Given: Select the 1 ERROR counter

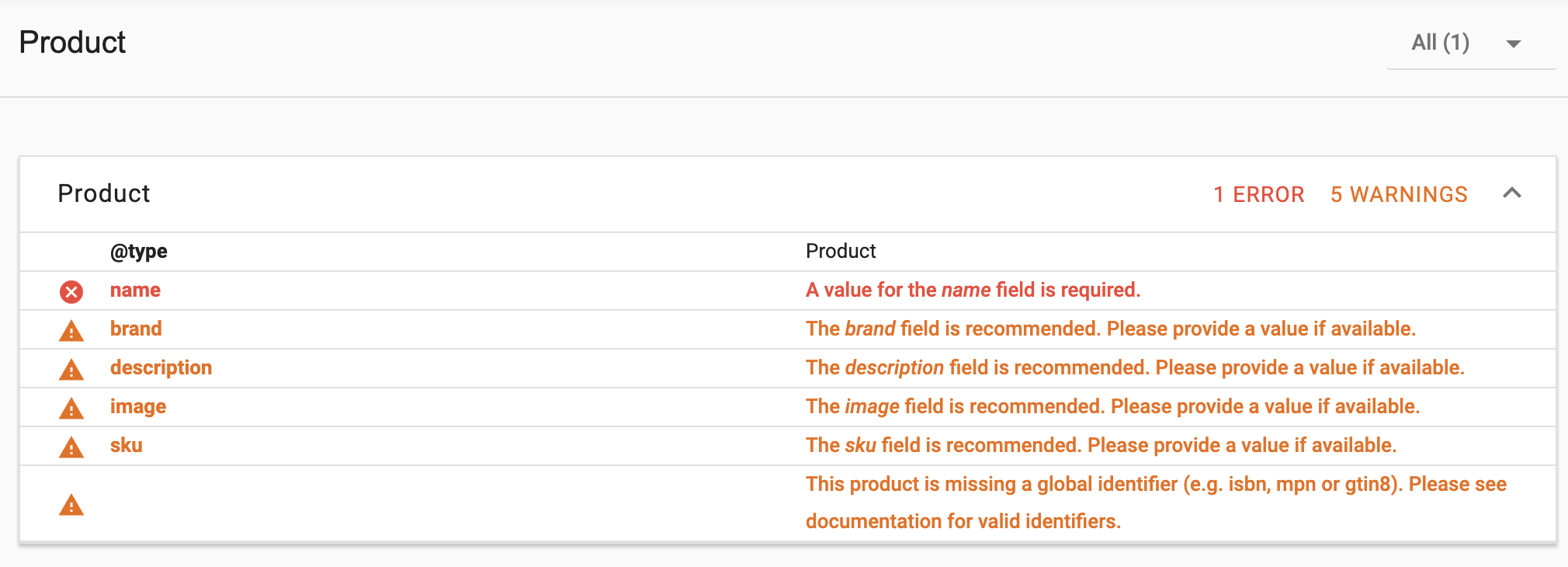Looking at the screenshot, I should pyautogui.click(x=1259, y=194).
